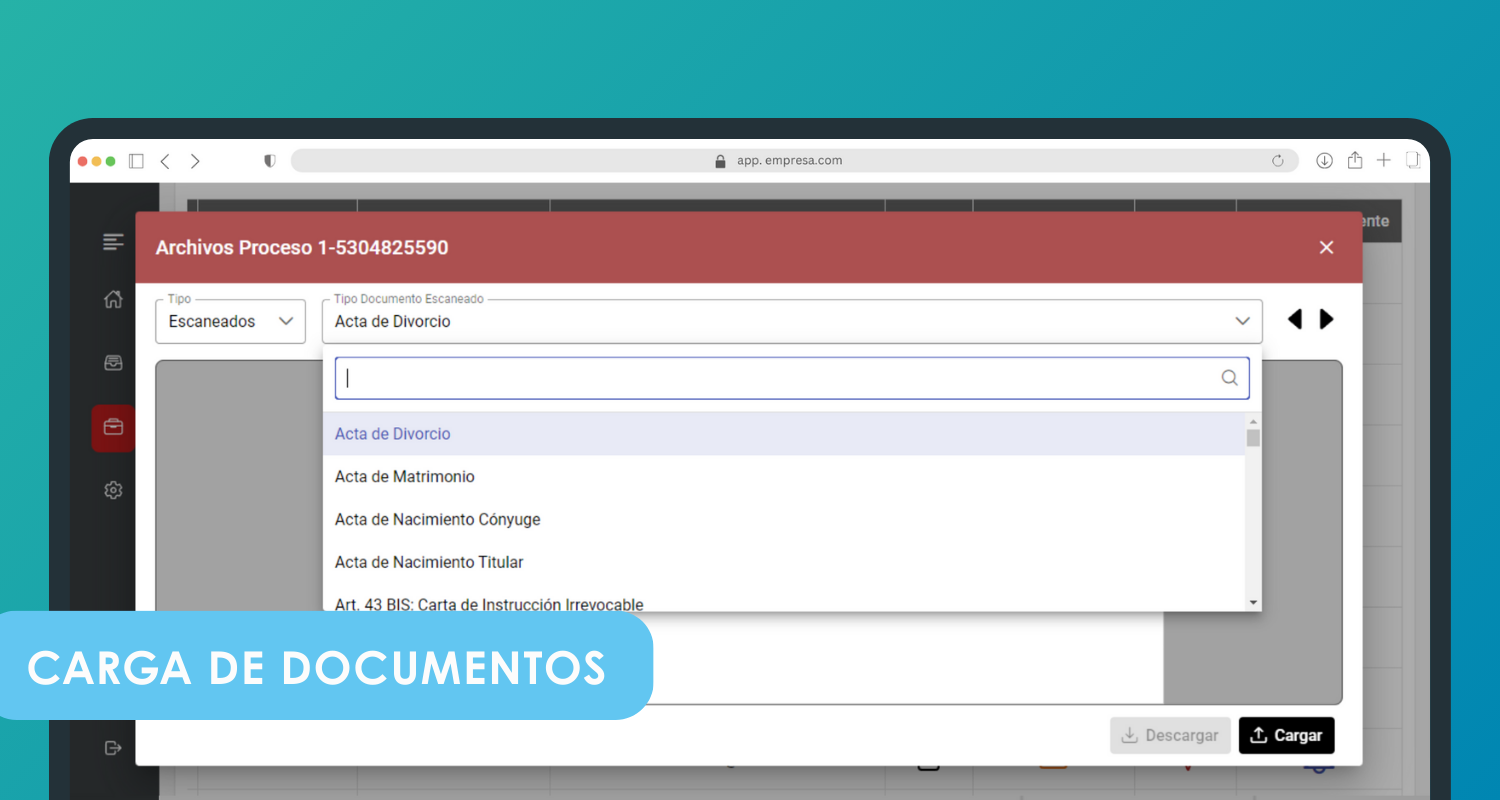Select the red briefcase sidebar icon
Screen dimensions: 1500x800
[x=113, y=428]
